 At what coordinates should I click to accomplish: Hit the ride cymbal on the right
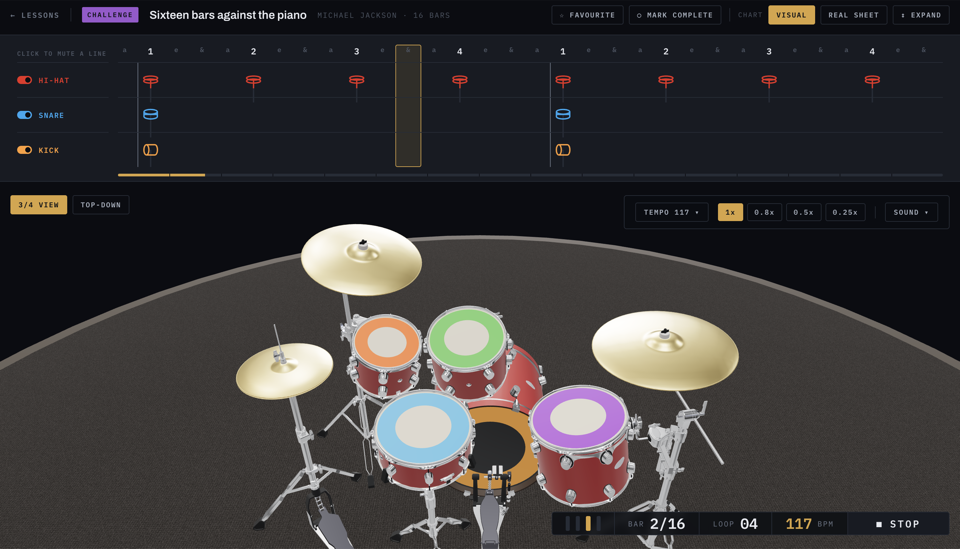pyautogui.click(x=665, y=349)
